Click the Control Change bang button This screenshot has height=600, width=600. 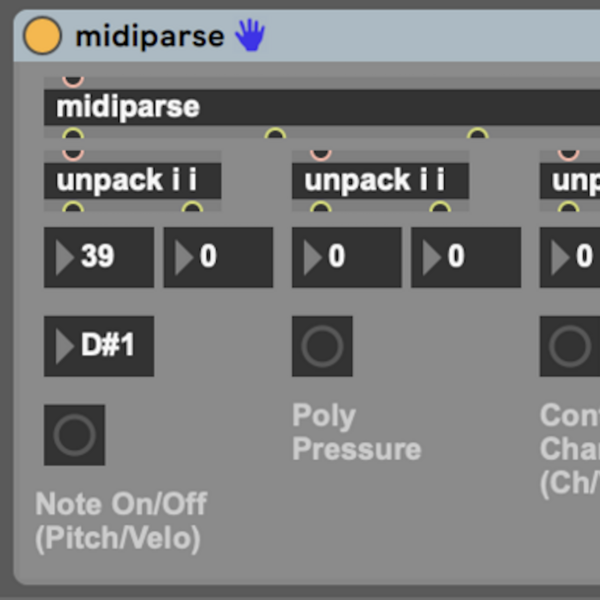(x=569, y=346)
